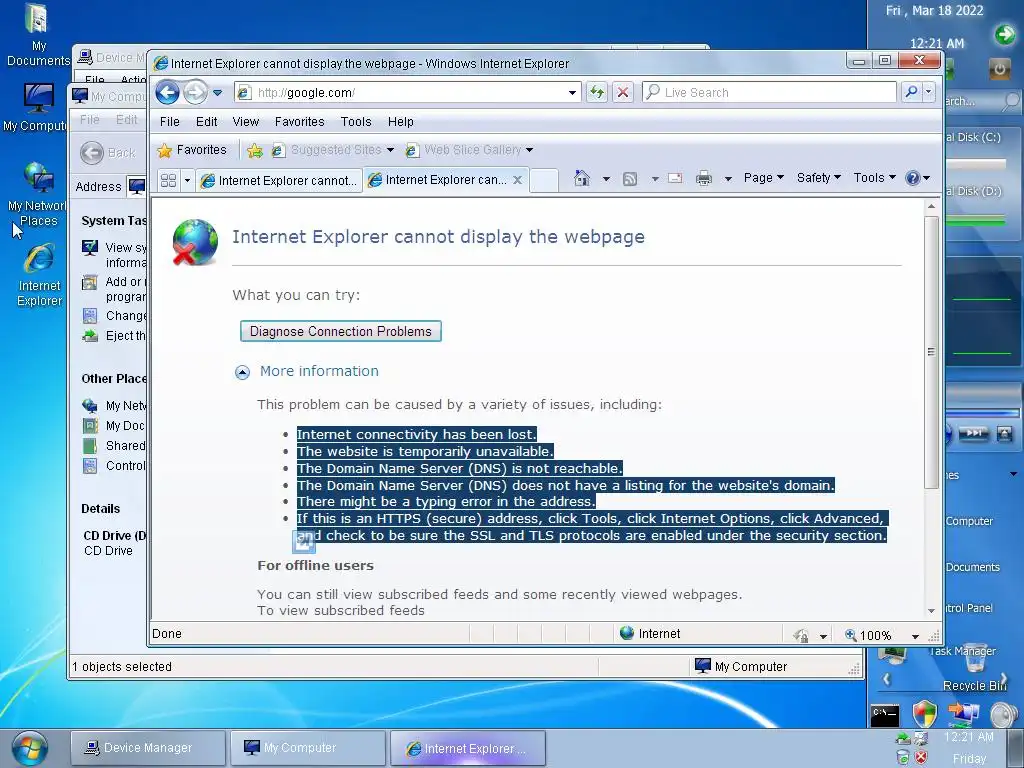Open the View menu in Internet Explorer
The width and height of the screenshot is (1024, 768).
pos(246,121)
